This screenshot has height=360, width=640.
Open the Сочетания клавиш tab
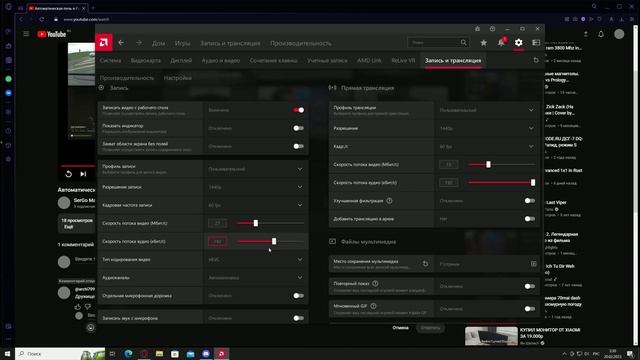tap(273, 60)
